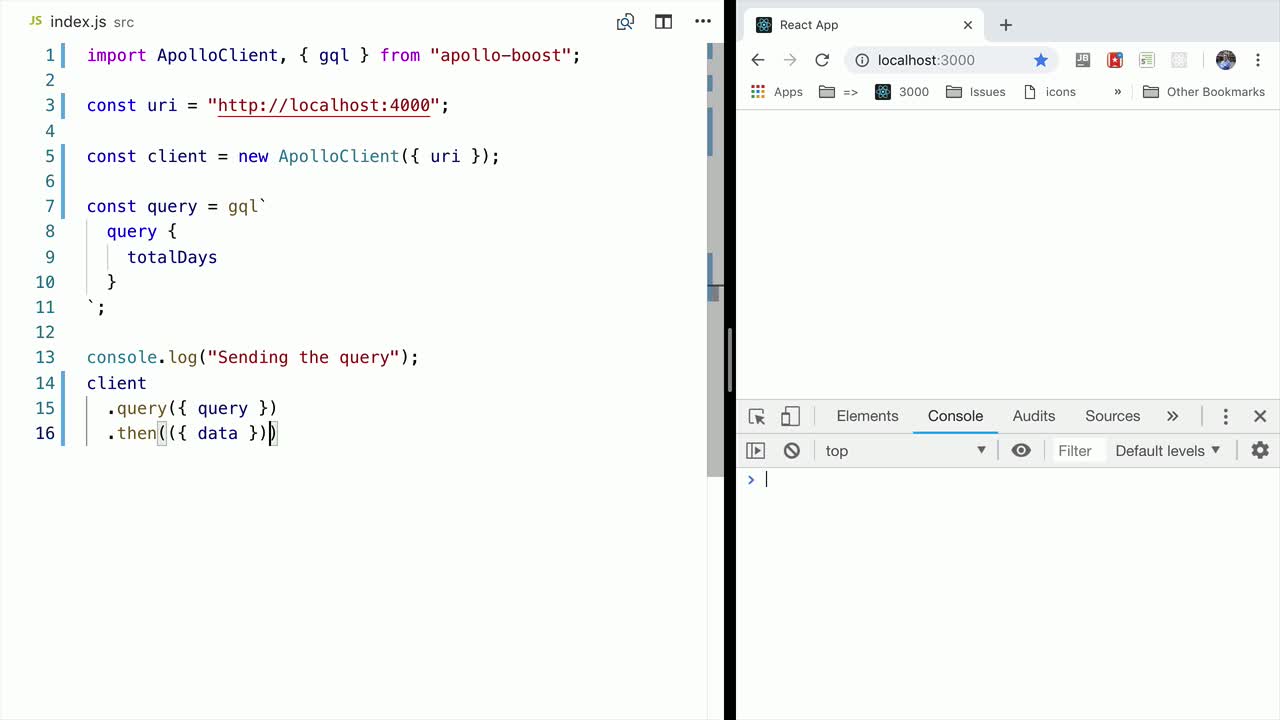Switch to the Sources tab

(1112, 417)
